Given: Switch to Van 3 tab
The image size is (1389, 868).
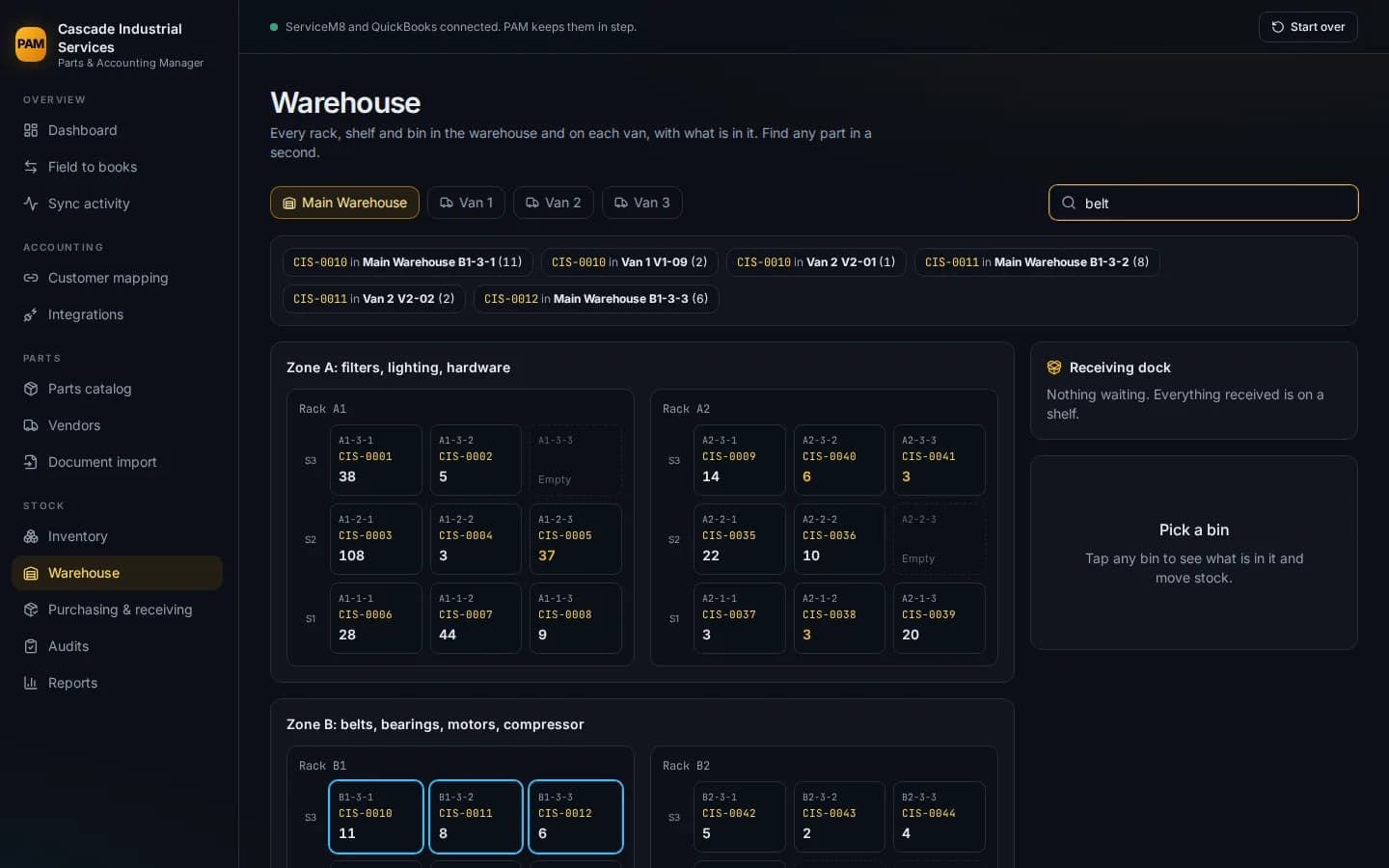Looking at the screenshot, I should (641, 203).
